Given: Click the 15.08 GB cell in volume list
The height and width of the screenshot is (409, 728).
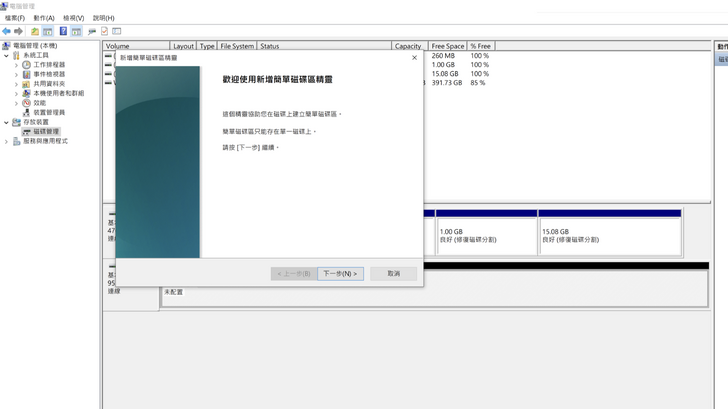Looking at the screenshot, I should [445, 74].
